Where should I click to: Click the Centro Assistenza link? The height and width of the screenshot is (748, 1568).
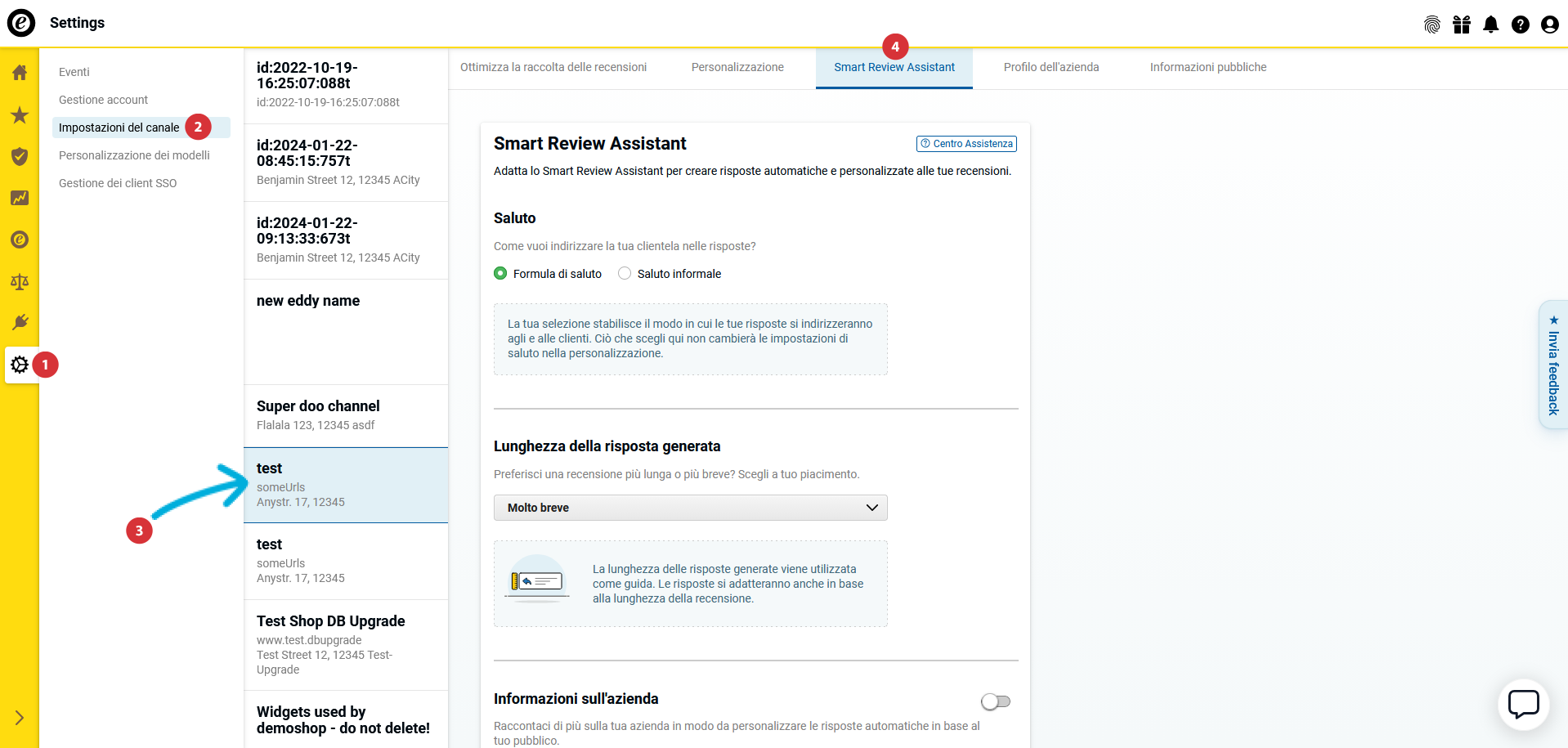pos(966,144)
